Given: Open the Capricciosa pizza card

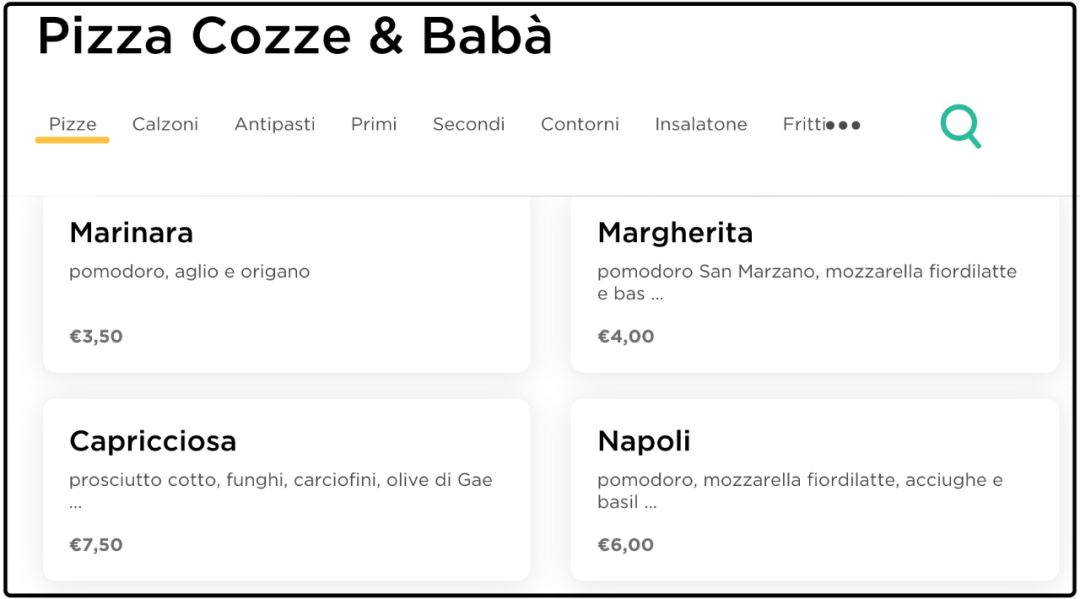Looking at the screenshot, I should pos(287,490).
